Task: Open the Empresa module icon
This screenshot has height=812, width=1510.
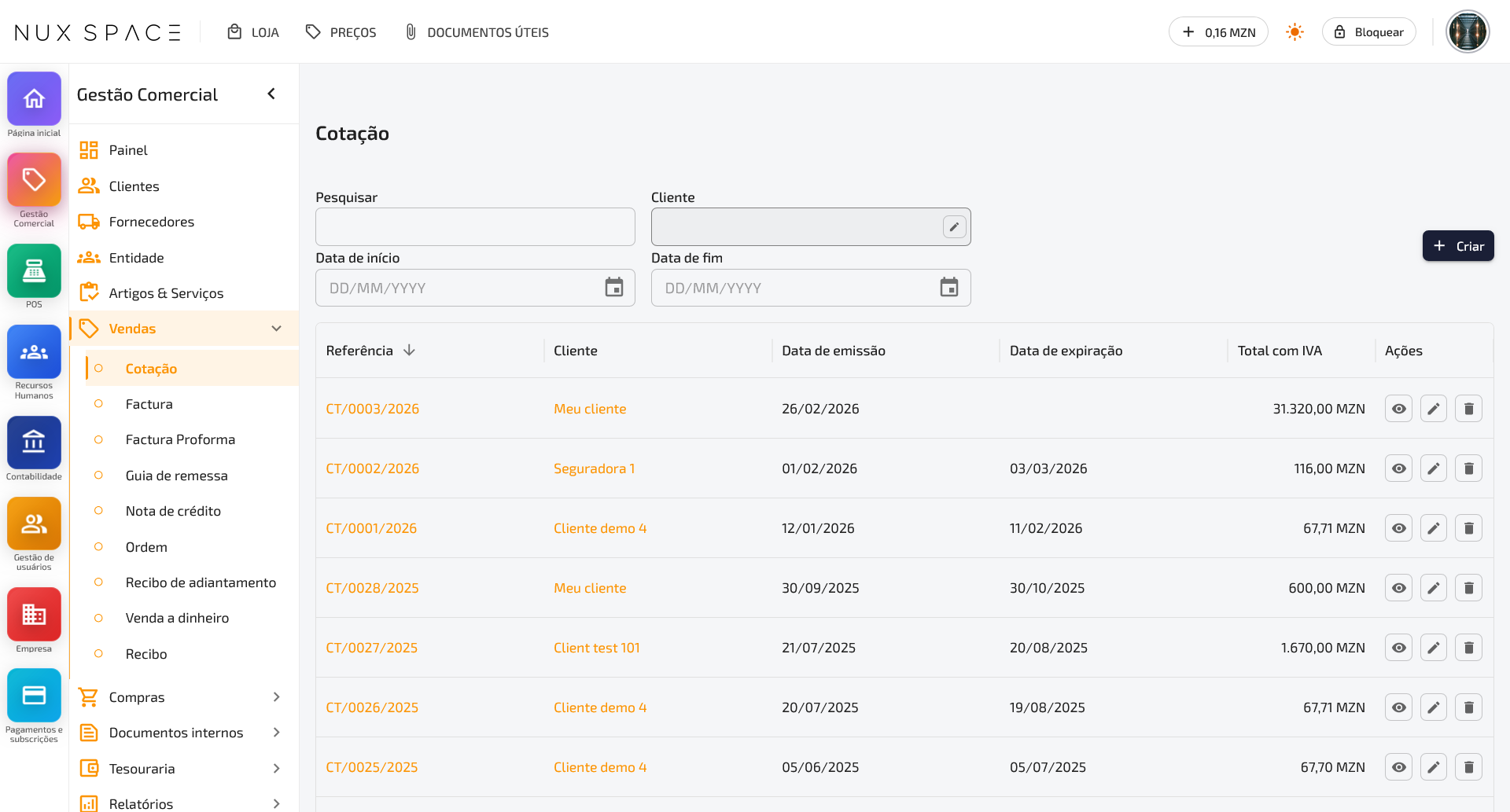Action: tap(34, 615)
